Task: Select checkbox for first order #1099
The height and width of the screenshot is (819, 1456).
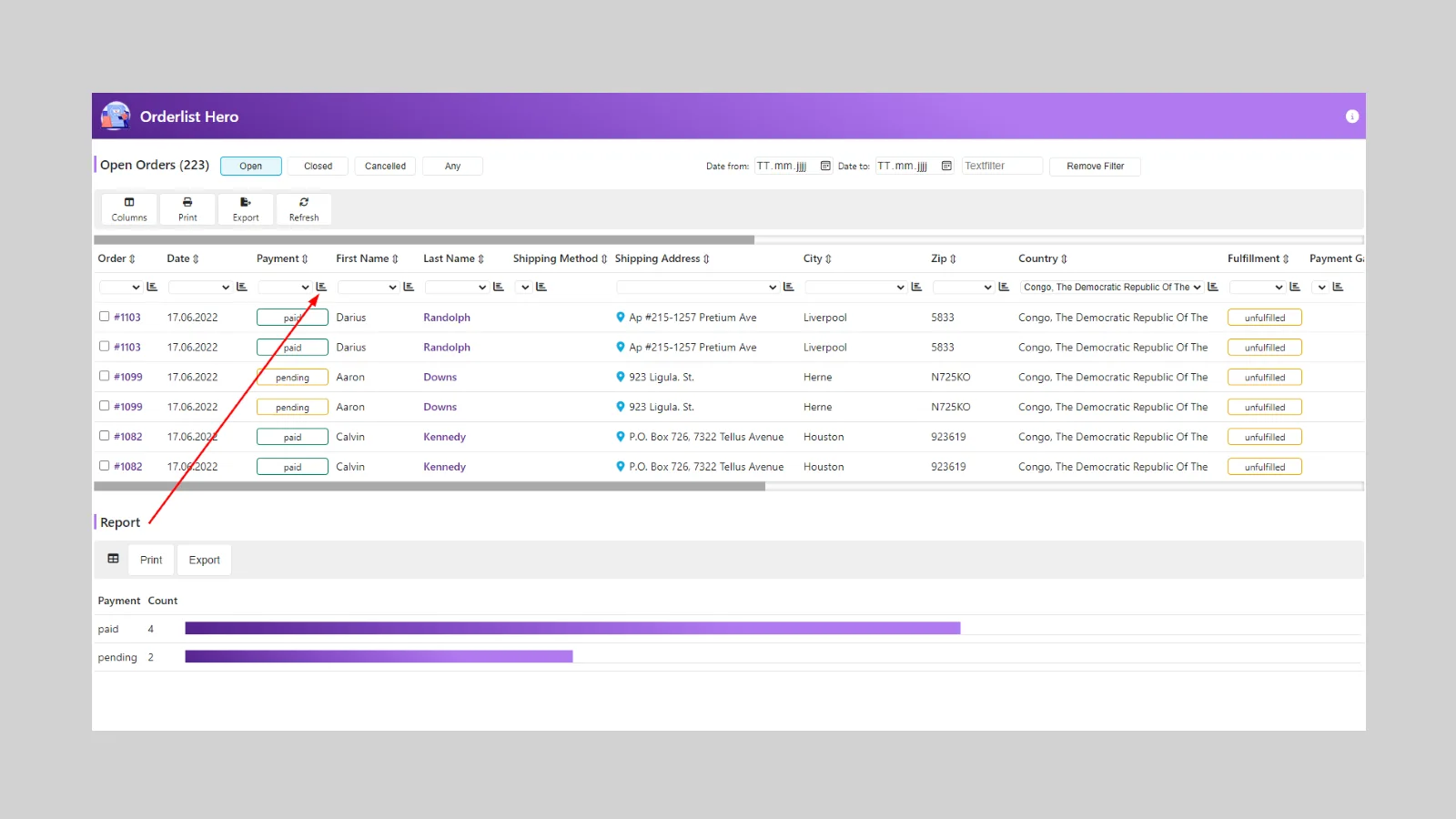Action: 105,376
